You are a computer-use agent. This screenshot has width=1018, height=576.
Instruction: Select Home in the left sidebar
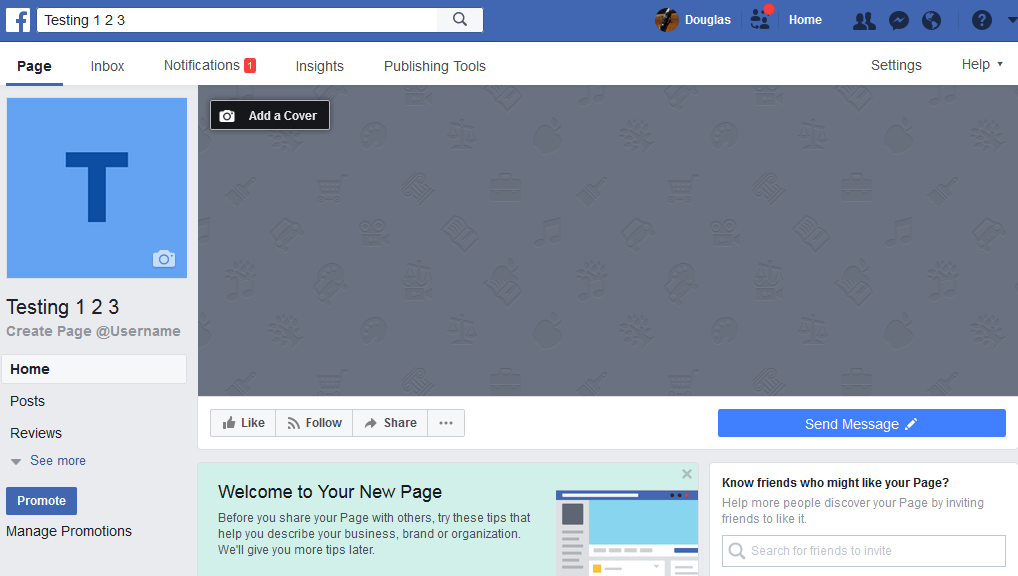point(94,369)
